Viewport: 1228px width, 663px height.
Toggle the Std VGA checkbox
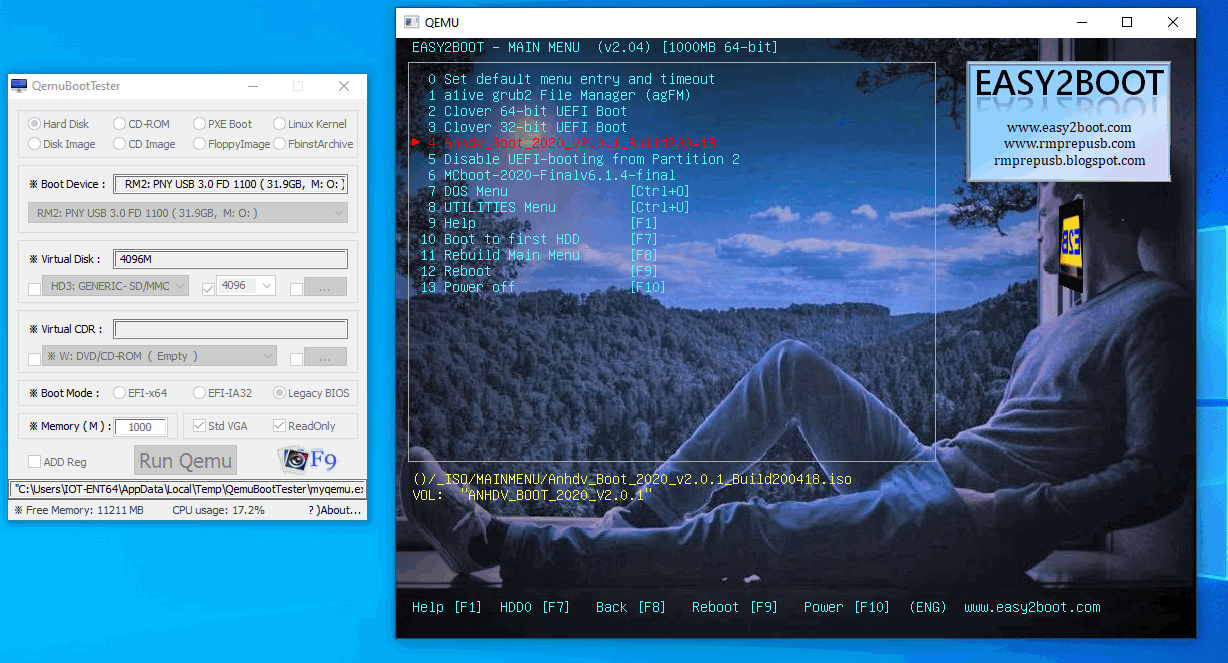click(200, 426)
